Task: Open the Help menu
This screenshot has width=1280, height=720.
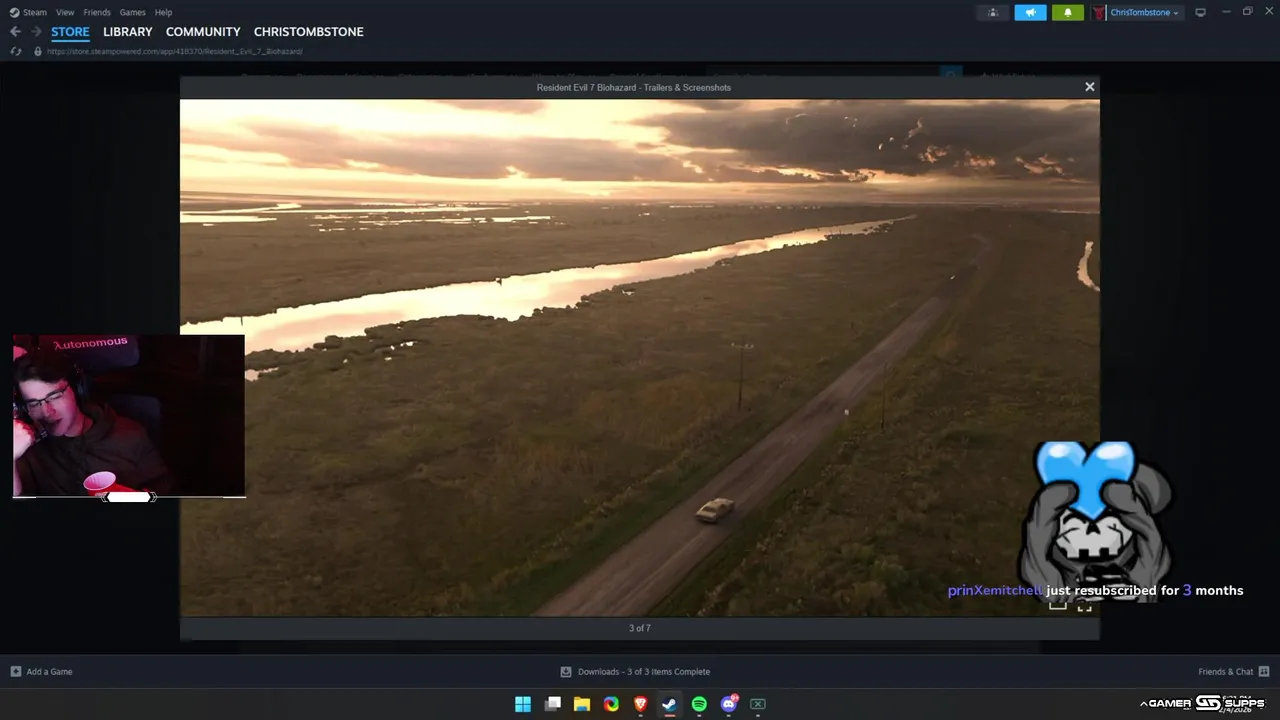Action: tap(163, 12)
